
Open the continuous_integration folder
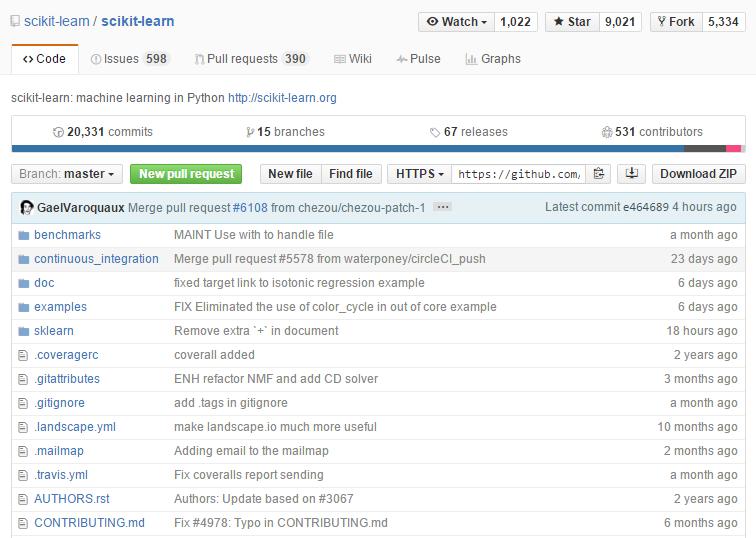(96, 259)
